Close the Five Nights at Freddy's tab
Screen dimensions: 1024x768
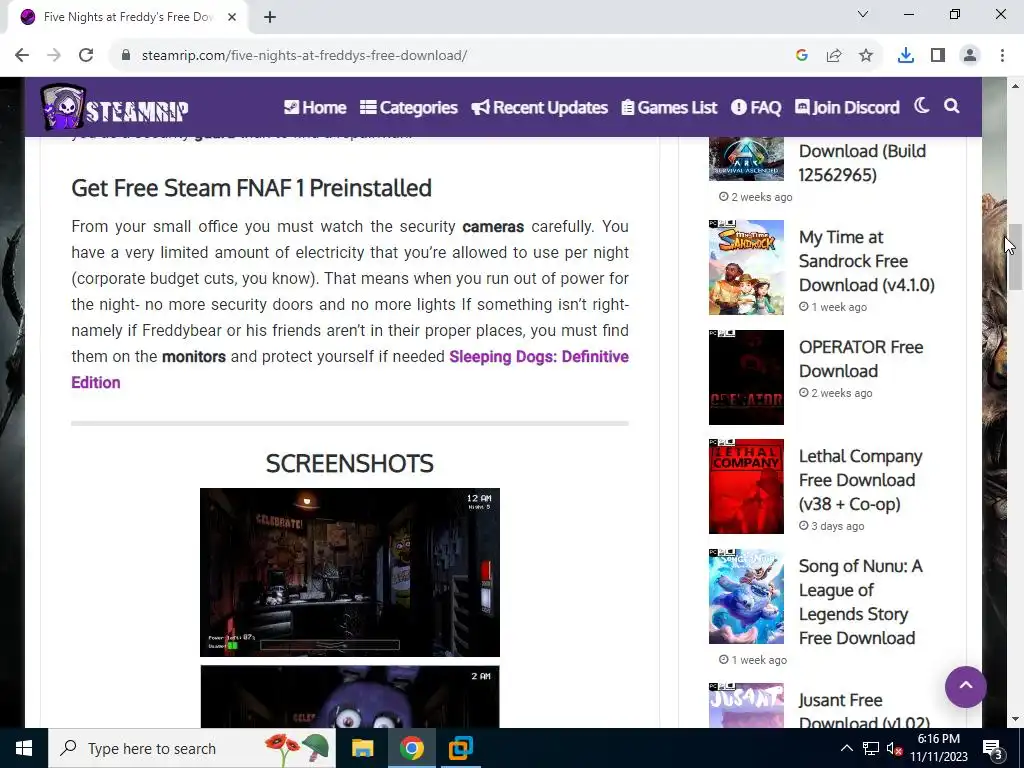[232, 17]
